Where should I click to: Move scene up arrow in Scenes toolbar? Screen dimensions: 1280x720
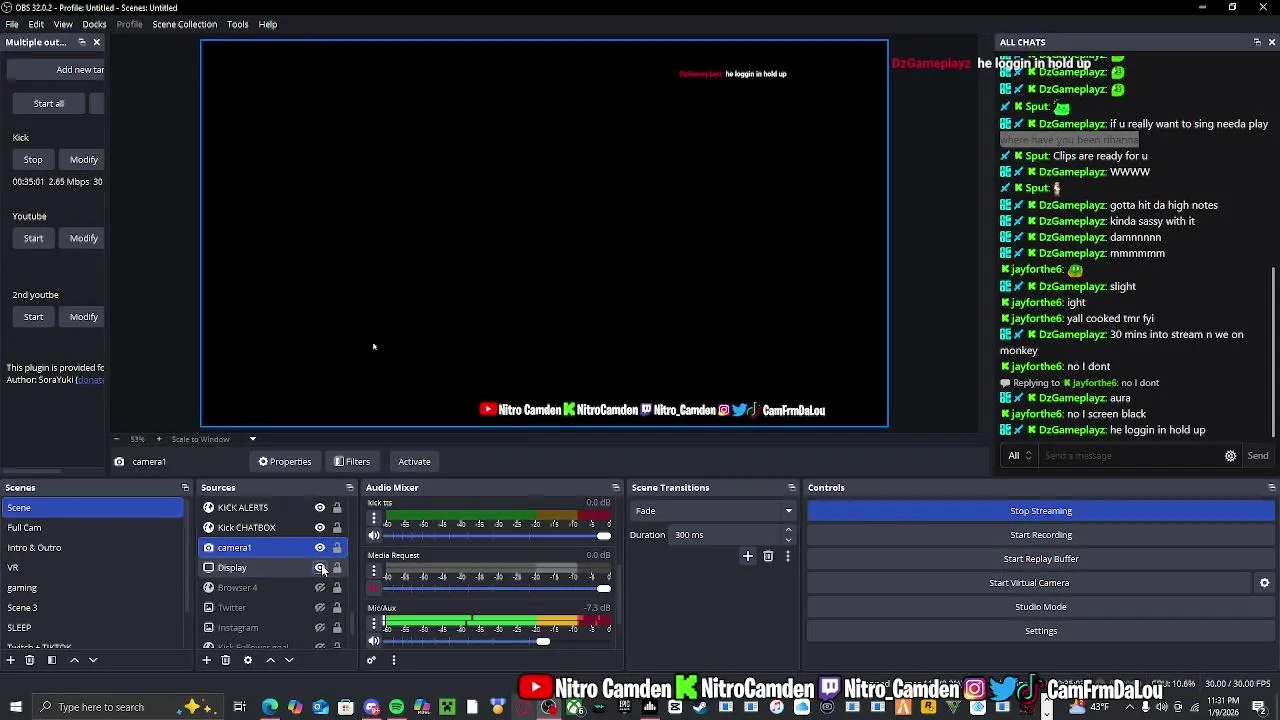tap(74, 660)
